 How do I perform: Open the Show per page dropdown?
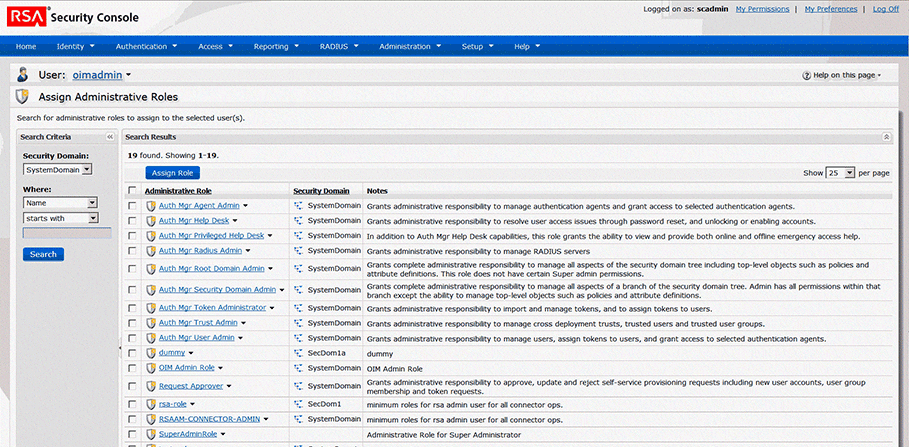click(x=841, y=173)
